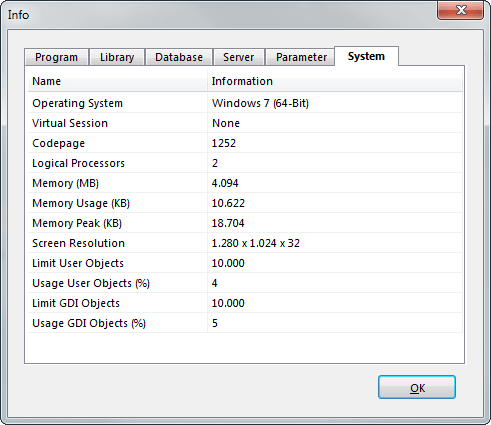
Task: Select the Limit GDI Objects row
Action: (x=245, y=303)
